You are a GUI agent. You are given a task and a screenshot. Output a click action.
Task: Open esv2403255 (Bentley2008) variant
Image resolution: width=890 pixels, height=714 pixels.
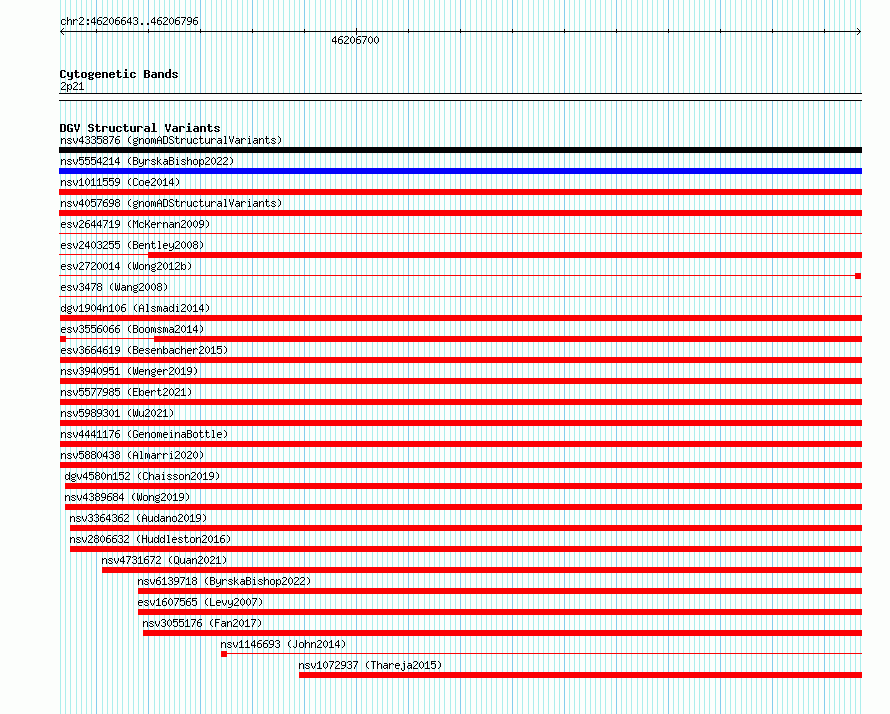pos(132,245)
